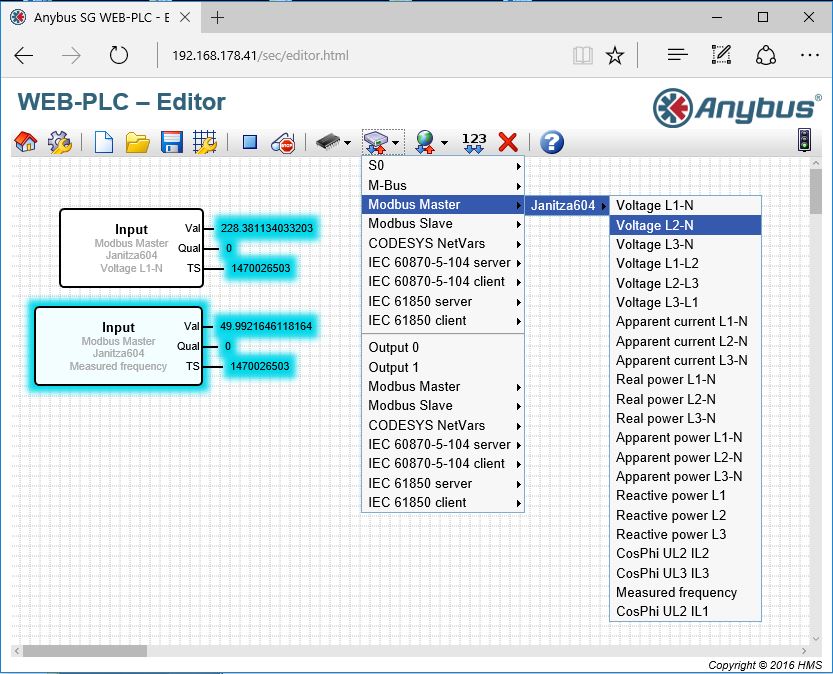Open the output IEC 61850 server entry
833x674 pixels.
coord(443,483)
